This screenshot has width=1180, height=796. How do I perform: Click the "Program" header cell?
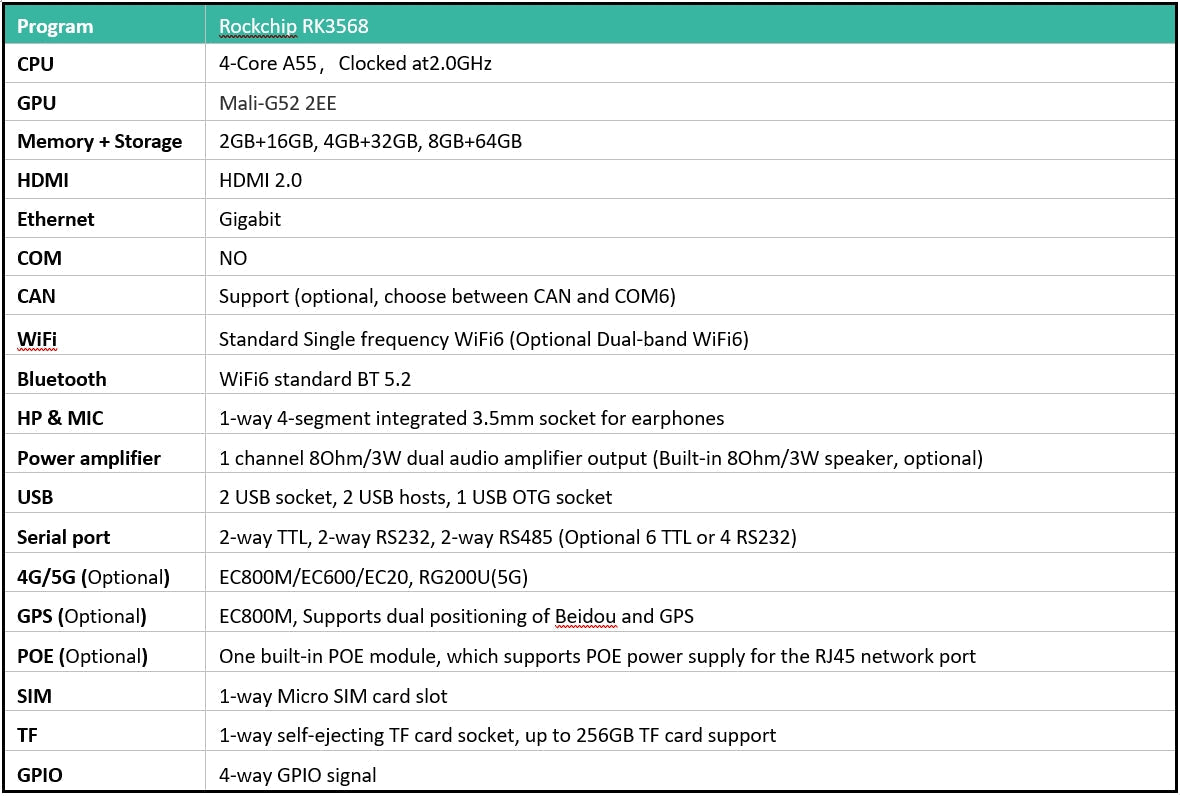[x=55, y=26]
